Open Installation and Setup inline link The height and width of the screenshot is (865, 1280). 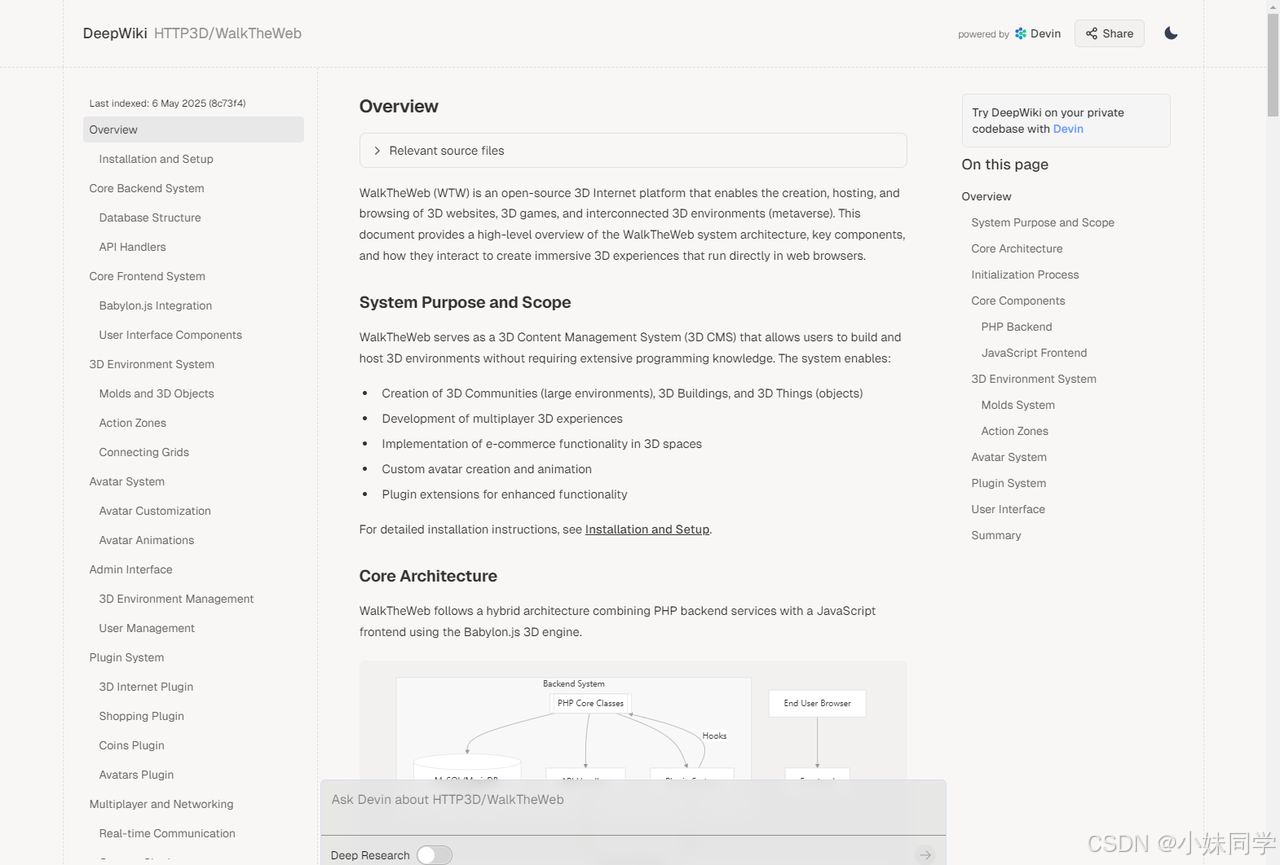point(647,529)
